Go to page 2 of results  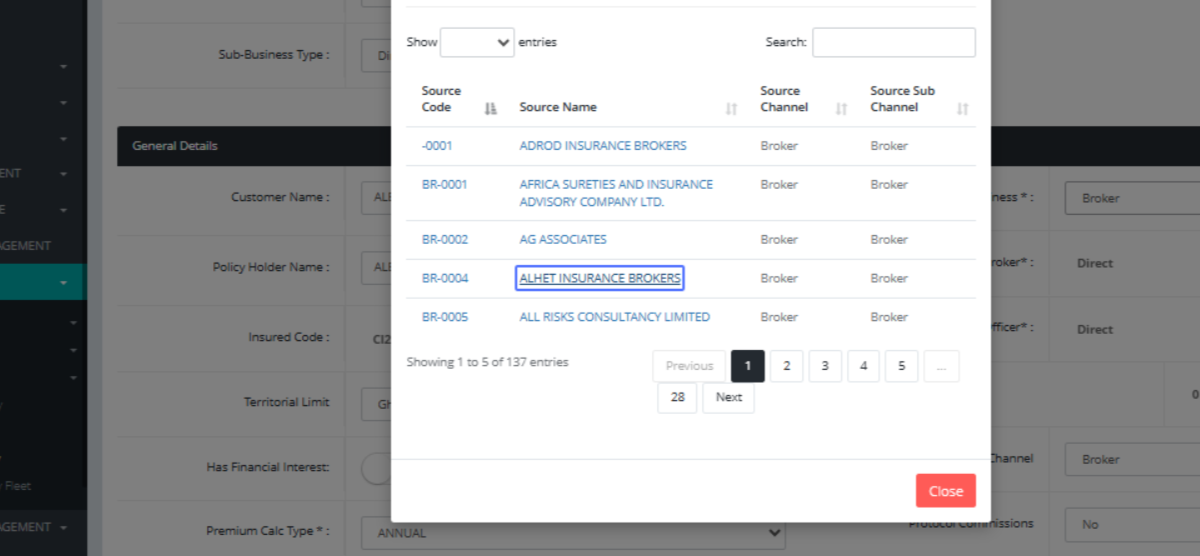786,366
